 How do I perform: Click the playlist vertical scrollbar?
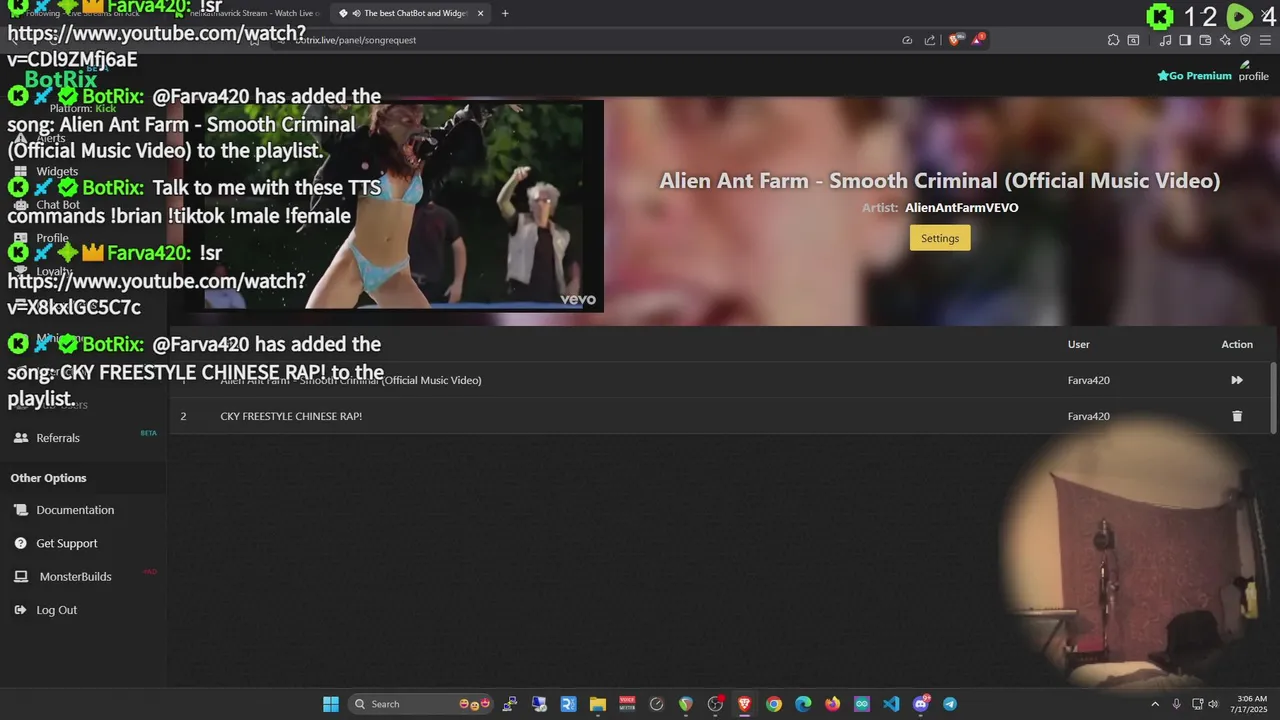point(1273,398)
